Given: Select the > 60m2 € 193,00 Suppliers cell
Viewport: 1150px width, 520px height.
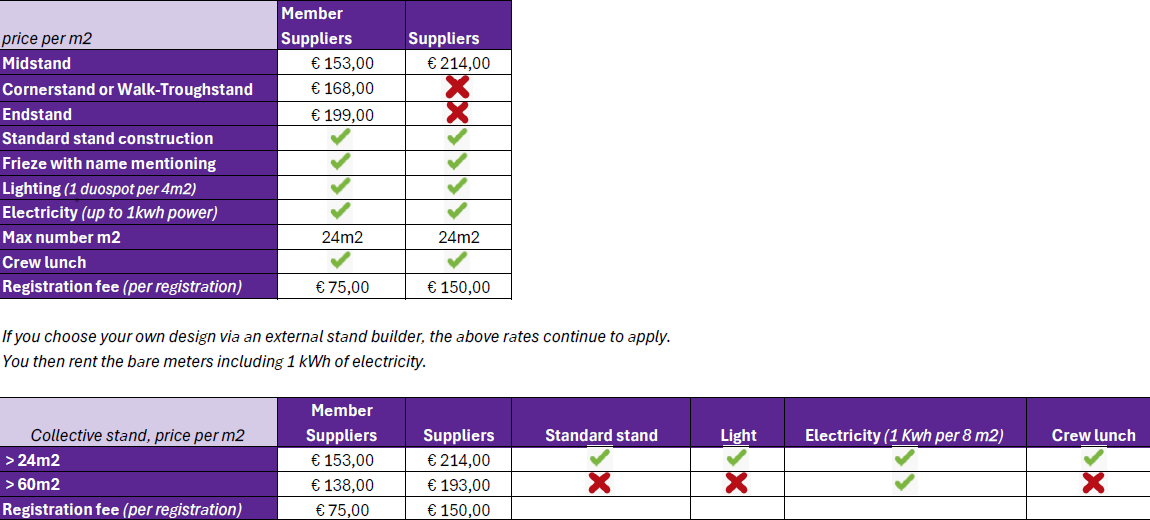Looking at the screenshot, I should 458,486.
